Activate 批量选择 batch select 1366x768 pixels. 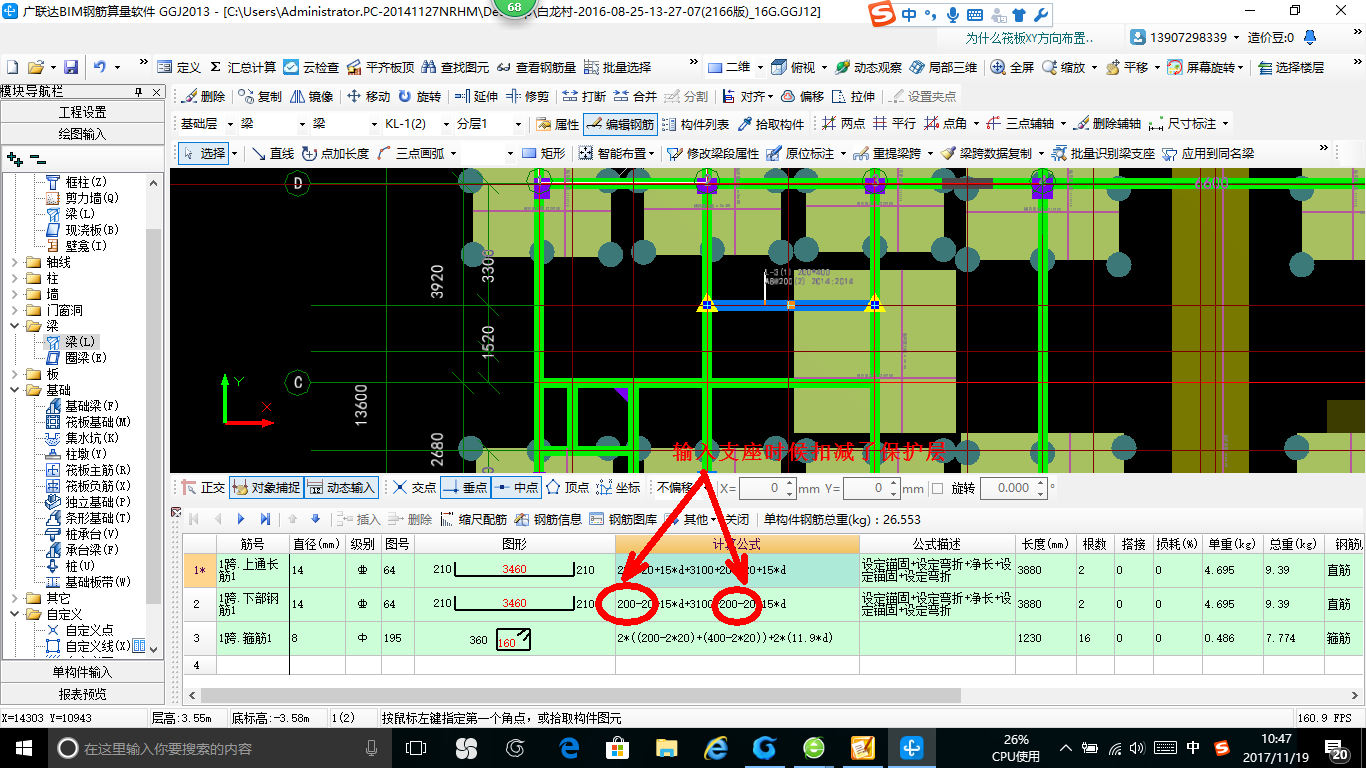(x=617, y=67)
